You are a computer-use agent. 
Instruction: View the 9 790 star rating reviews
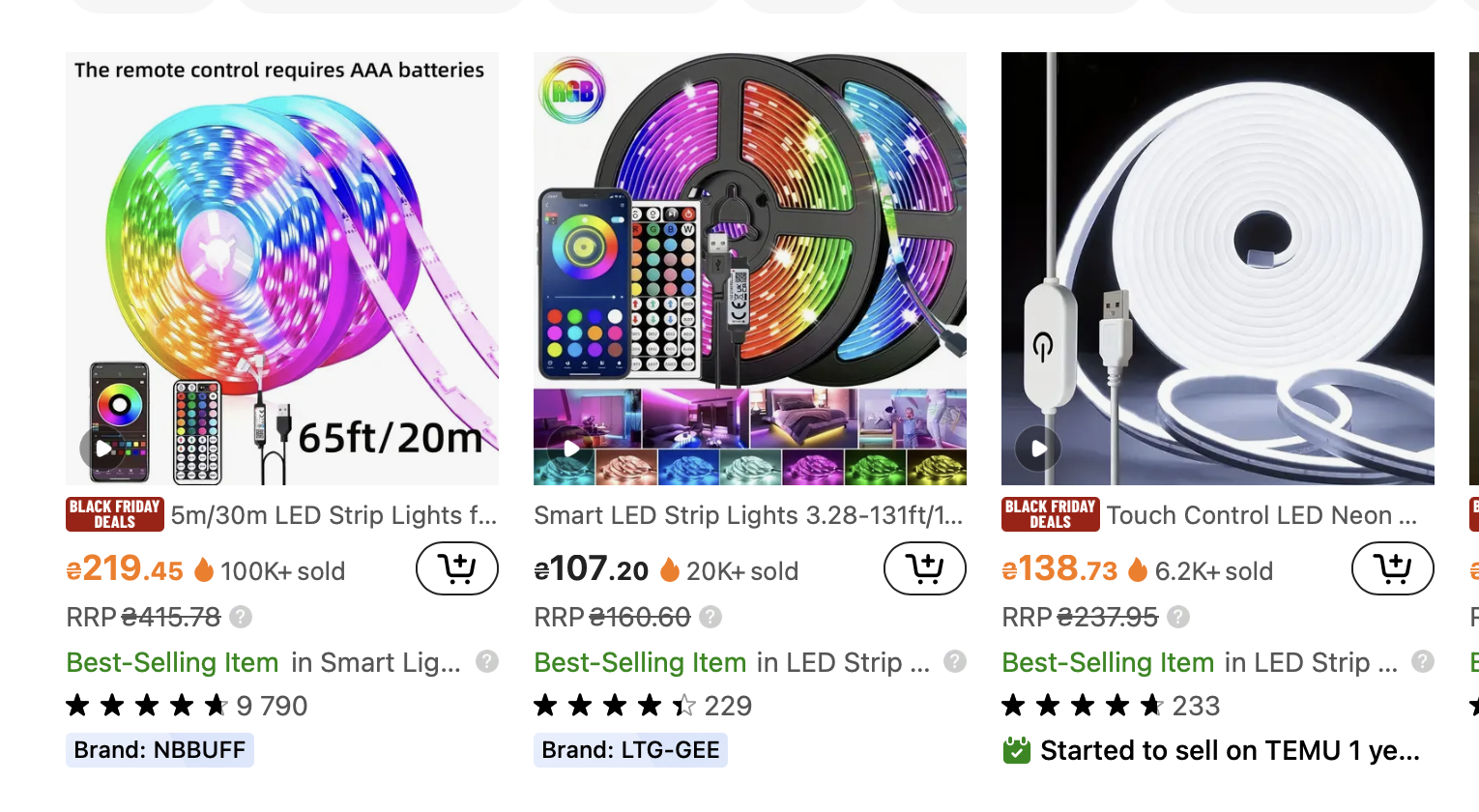[x=187, y=706]
